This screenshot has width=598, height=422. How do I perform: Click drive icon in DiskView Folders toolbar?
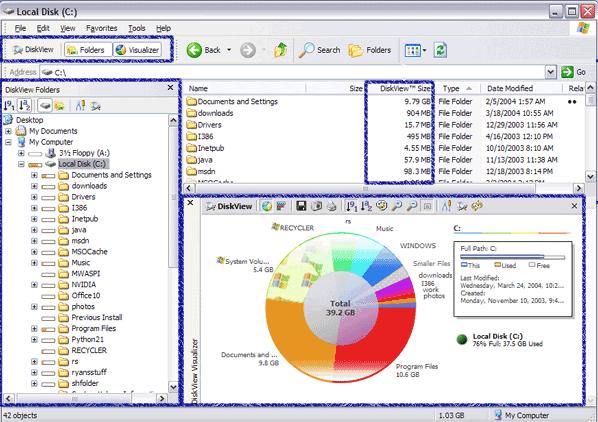click(x=45, y=106)
